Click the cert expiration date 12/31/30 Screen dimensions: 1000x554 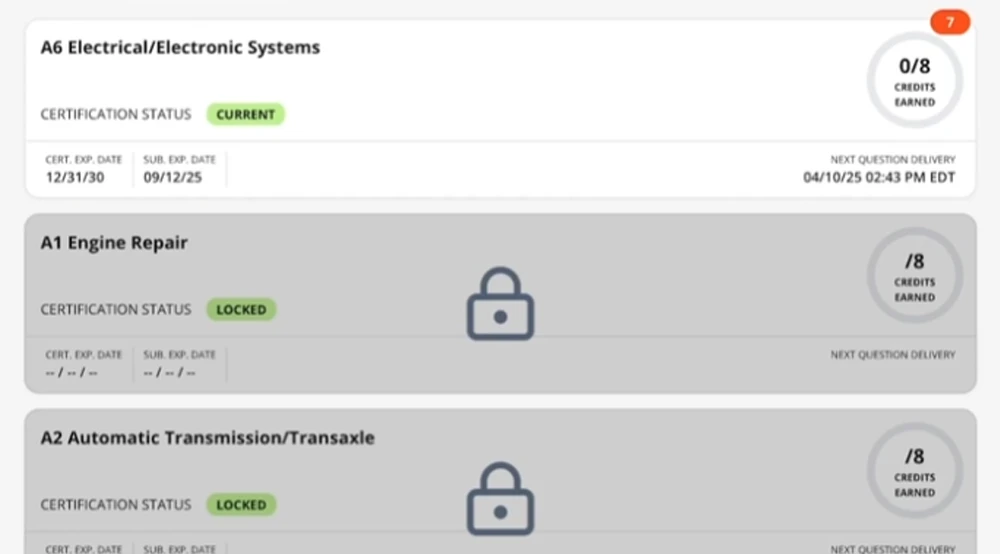pos(75,177)
